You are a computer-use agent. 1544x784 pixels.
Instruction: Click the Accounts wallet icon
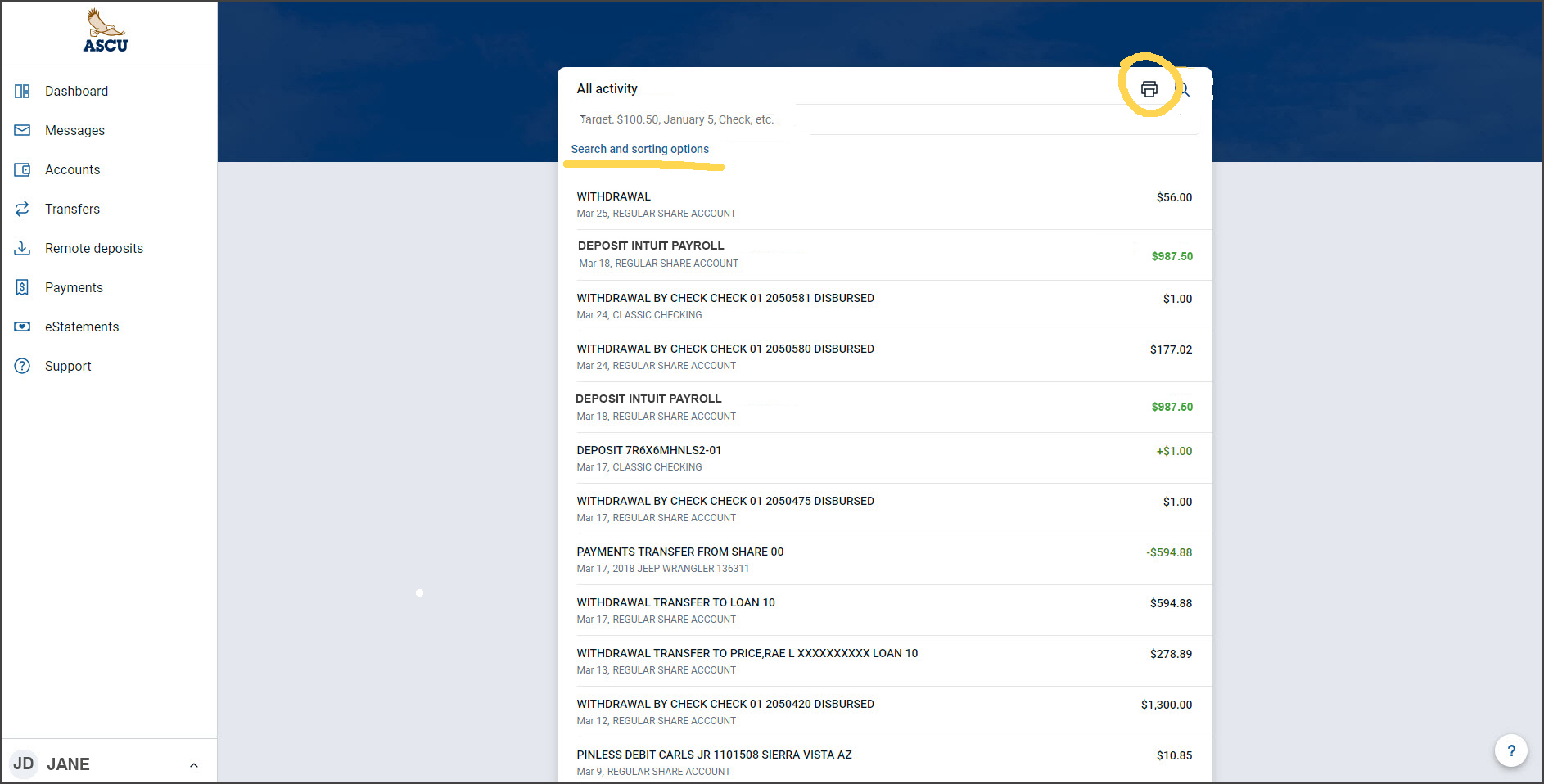coord(22,169)
